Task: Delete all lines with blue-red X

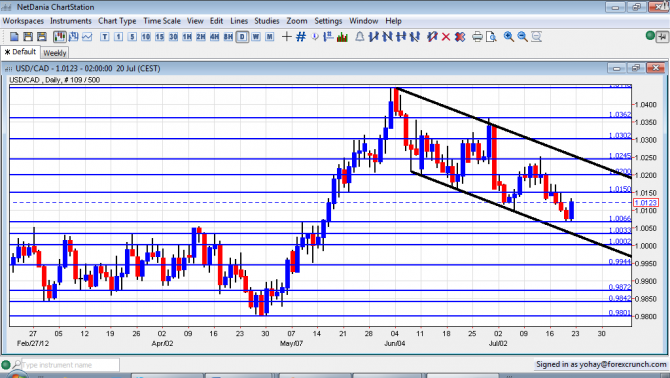Action: [x=460, y=37]
